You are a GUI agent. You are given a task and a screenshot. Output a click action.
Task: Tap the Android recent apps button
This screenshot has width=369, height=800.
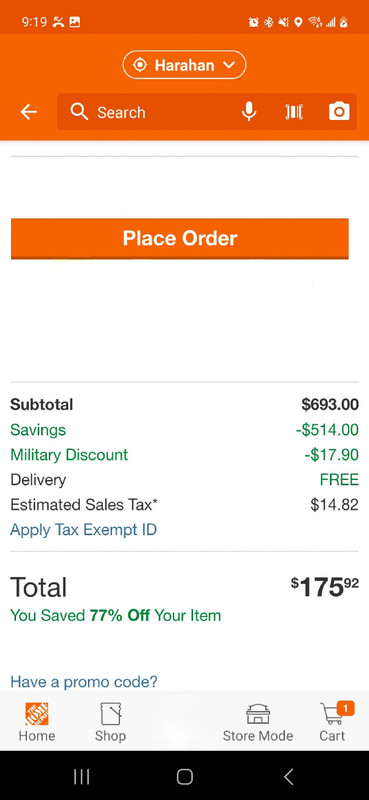pos(81,777)
